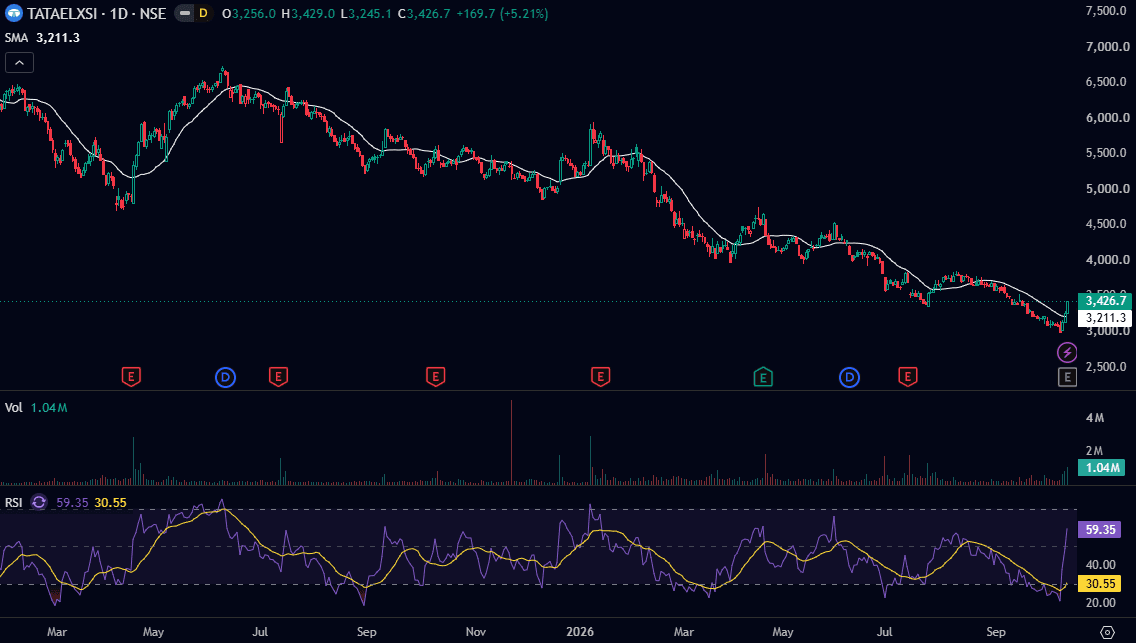1136x643 pixels.
Task: Open the gray upcoming earnings E marker
Action: (1067, 377)
